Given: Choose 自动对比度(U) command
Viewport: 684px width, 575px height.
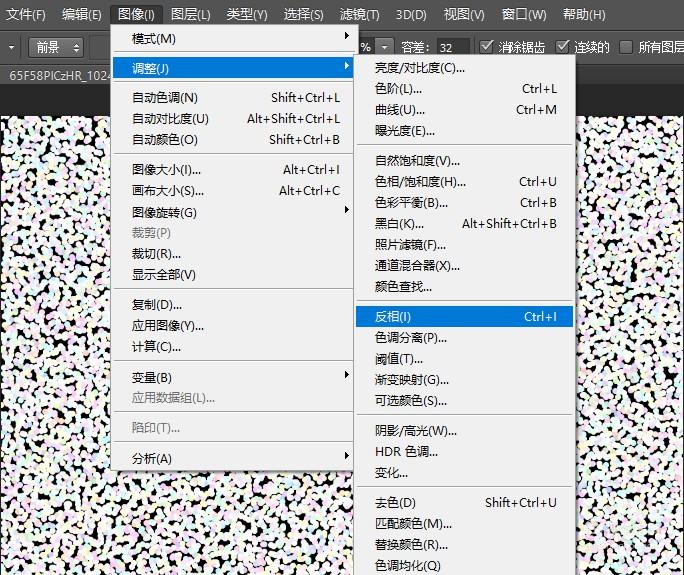Looking at the screenshot, I should 233,118.
